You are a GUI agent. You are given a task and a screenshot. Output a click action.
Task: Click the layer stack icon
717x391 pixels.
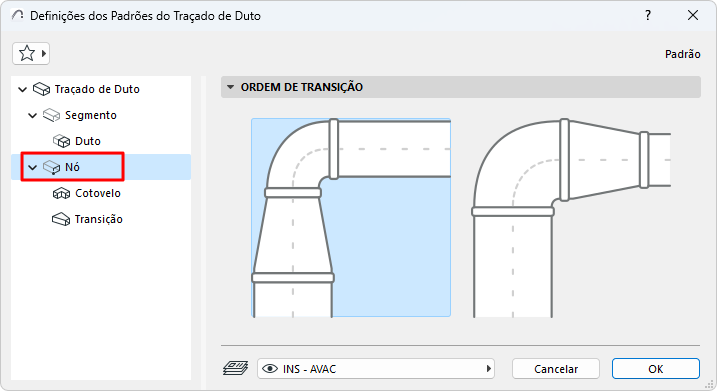point(235,368)
